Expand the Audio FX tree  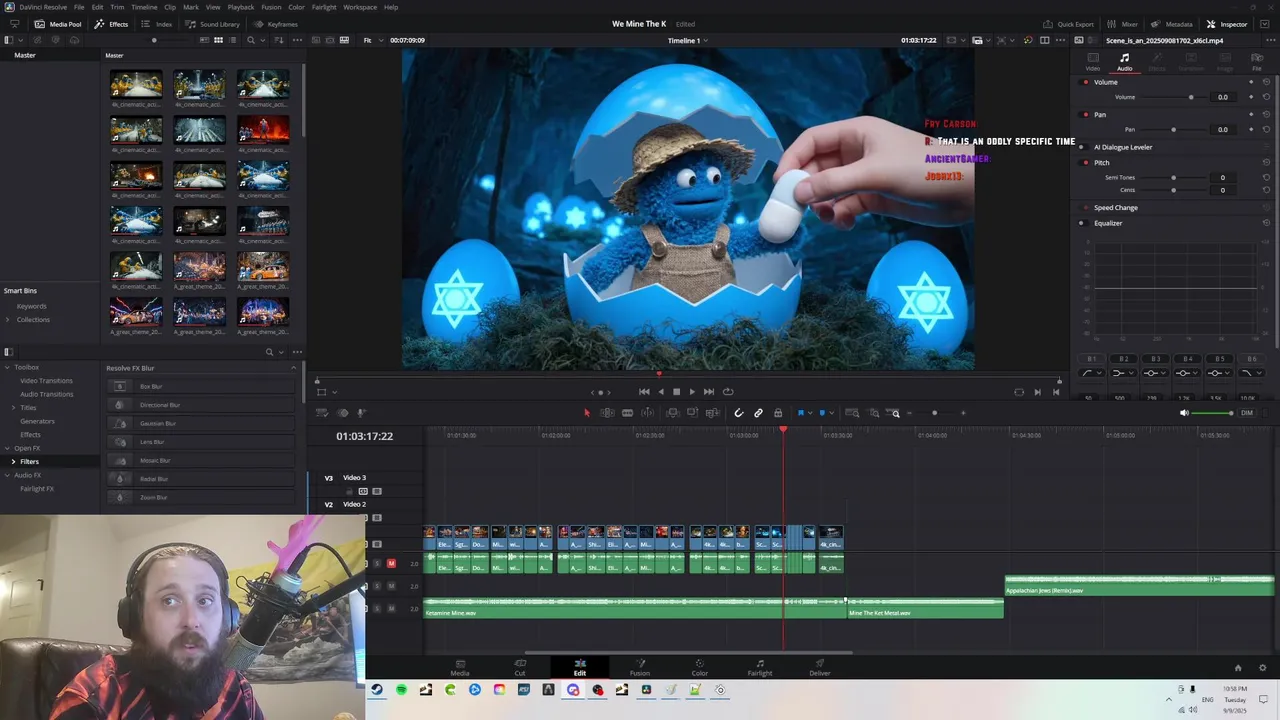pos(7,475)
